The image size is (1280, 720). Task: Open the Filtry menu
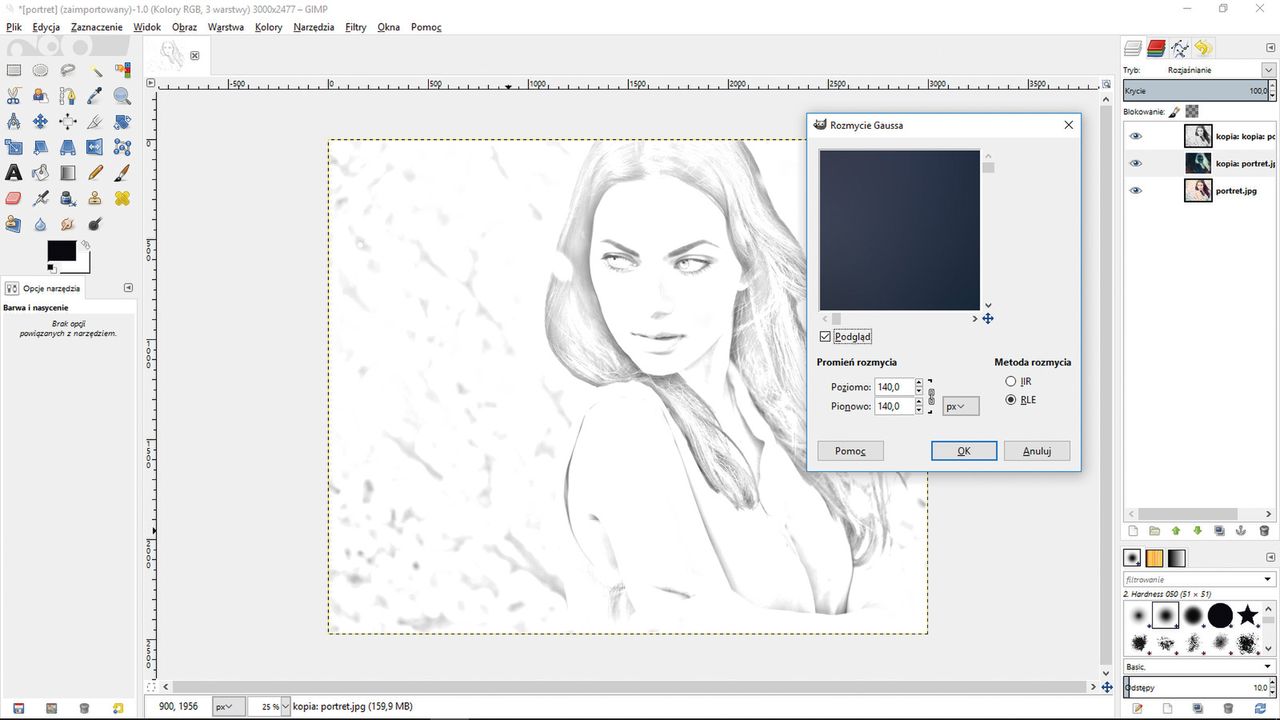point(356,27)
